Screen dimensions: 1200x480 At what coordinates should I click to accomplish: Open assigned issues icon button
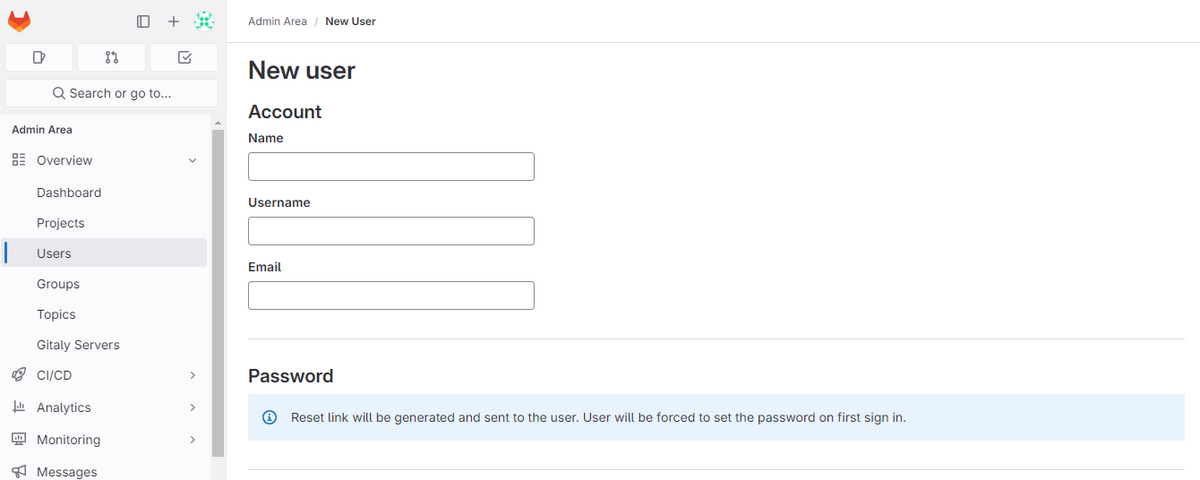click(x=39, y=57)
